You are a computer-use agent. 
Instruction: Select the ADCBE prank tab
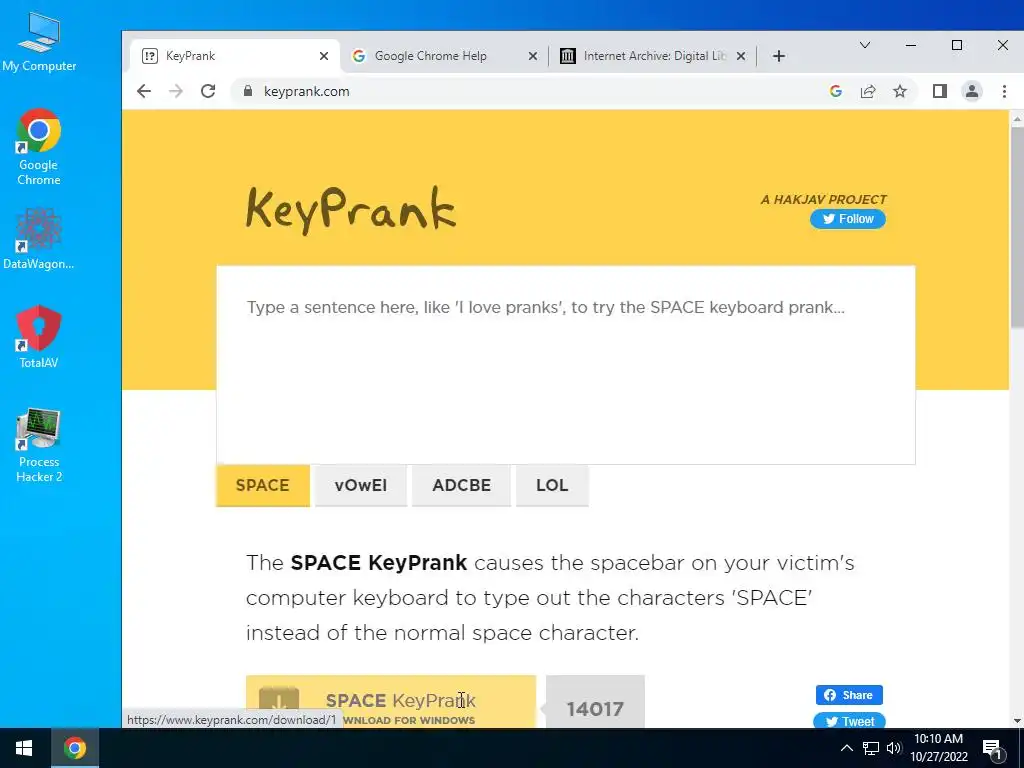click(461, 485)
